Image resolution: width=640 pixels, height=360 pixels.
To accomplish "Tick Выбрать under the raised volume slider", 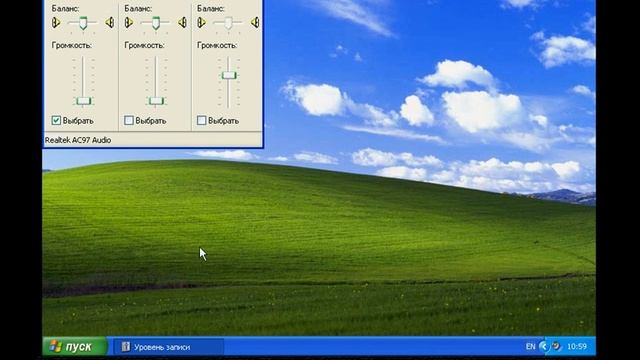I will point(202,120).
